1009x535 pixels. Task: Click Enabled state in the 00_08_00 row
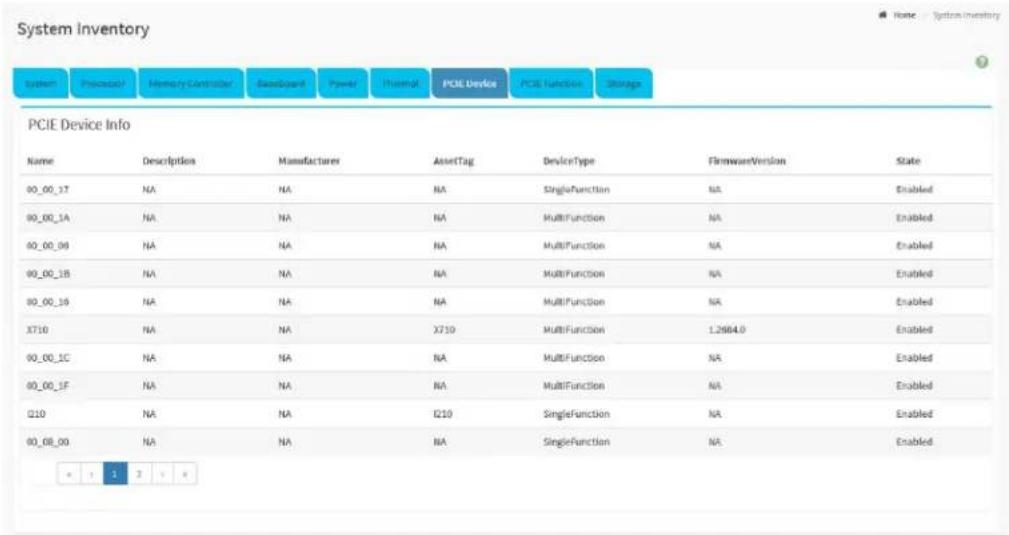click(914, 442)
